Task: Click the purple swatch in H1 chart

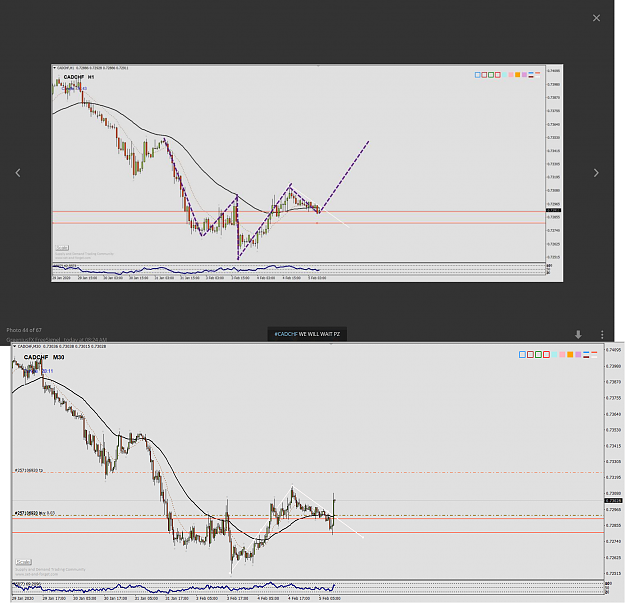Action: pos(524,75)
